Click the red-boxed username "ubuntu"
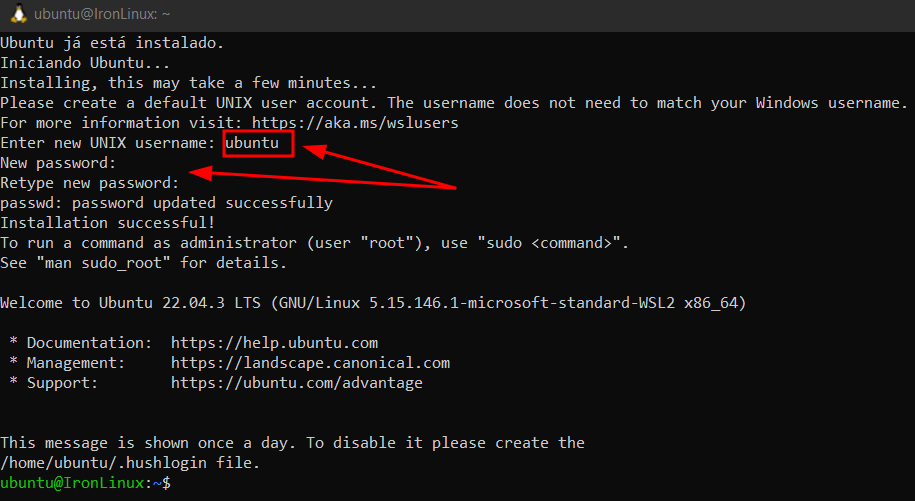Viewport: 915px width, 501px height. click(258, 144)
